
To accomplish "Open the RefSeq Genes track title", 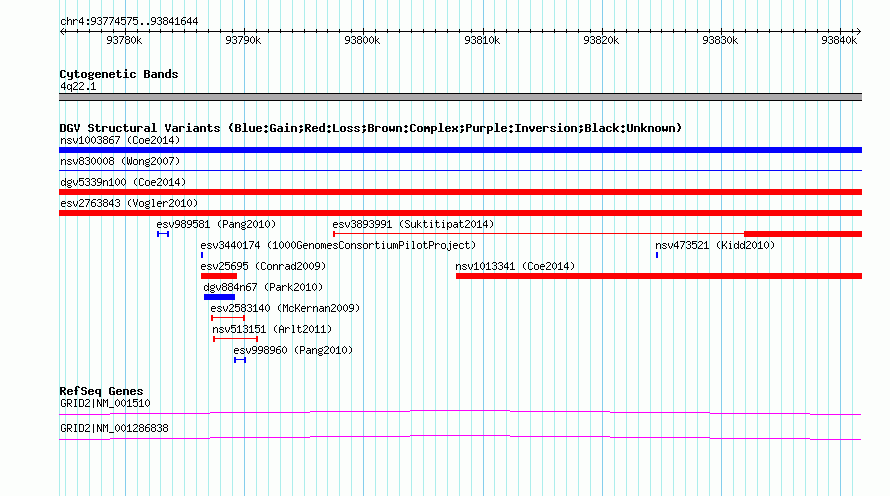I will (x=102, y=391).
